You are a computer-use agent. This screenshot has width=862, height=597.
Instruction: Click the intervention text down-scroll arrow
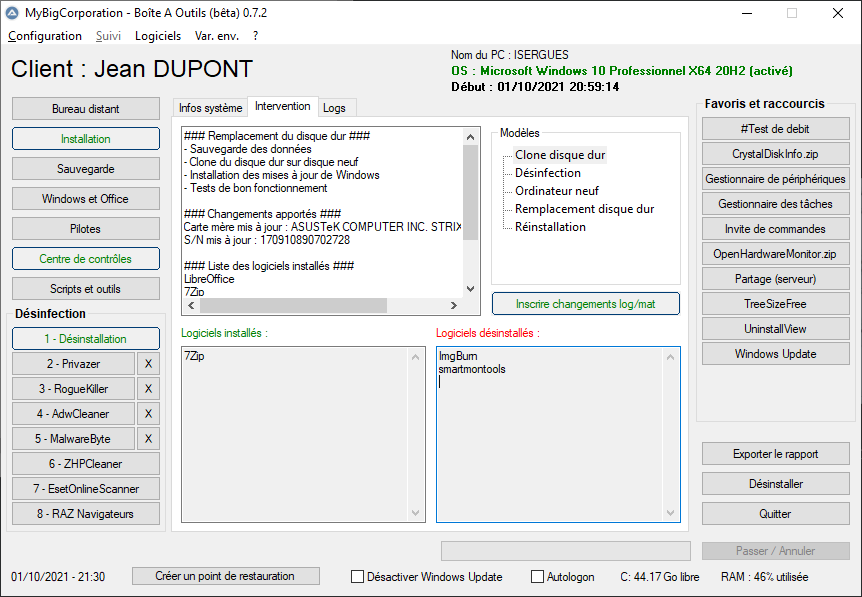tap(471, 289)
